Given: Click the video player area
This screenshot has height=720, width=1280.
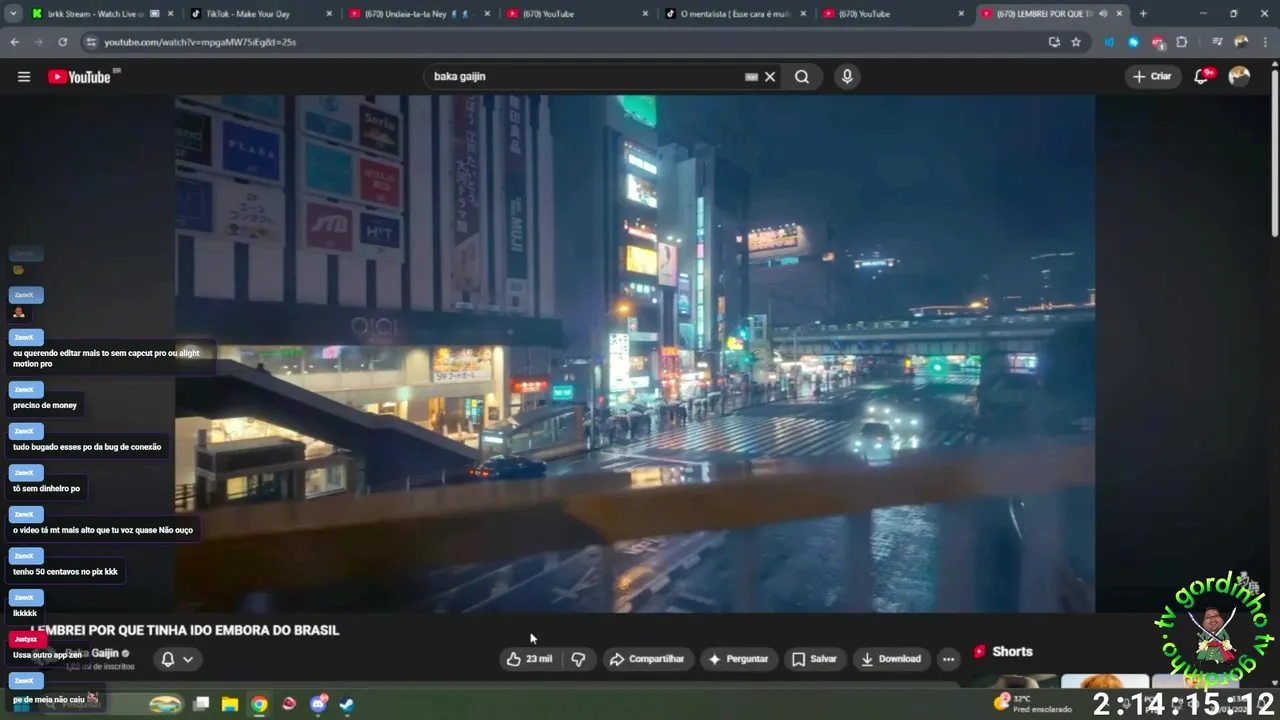Looking at the screenshot, I should coord(635,353).
